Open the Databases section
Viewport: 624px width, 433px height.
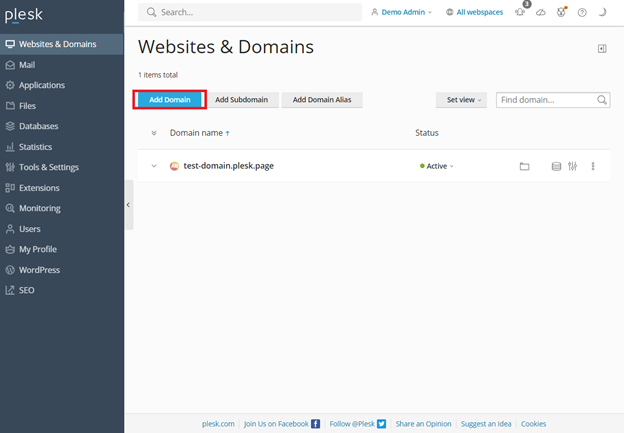(x=62, y=126)
